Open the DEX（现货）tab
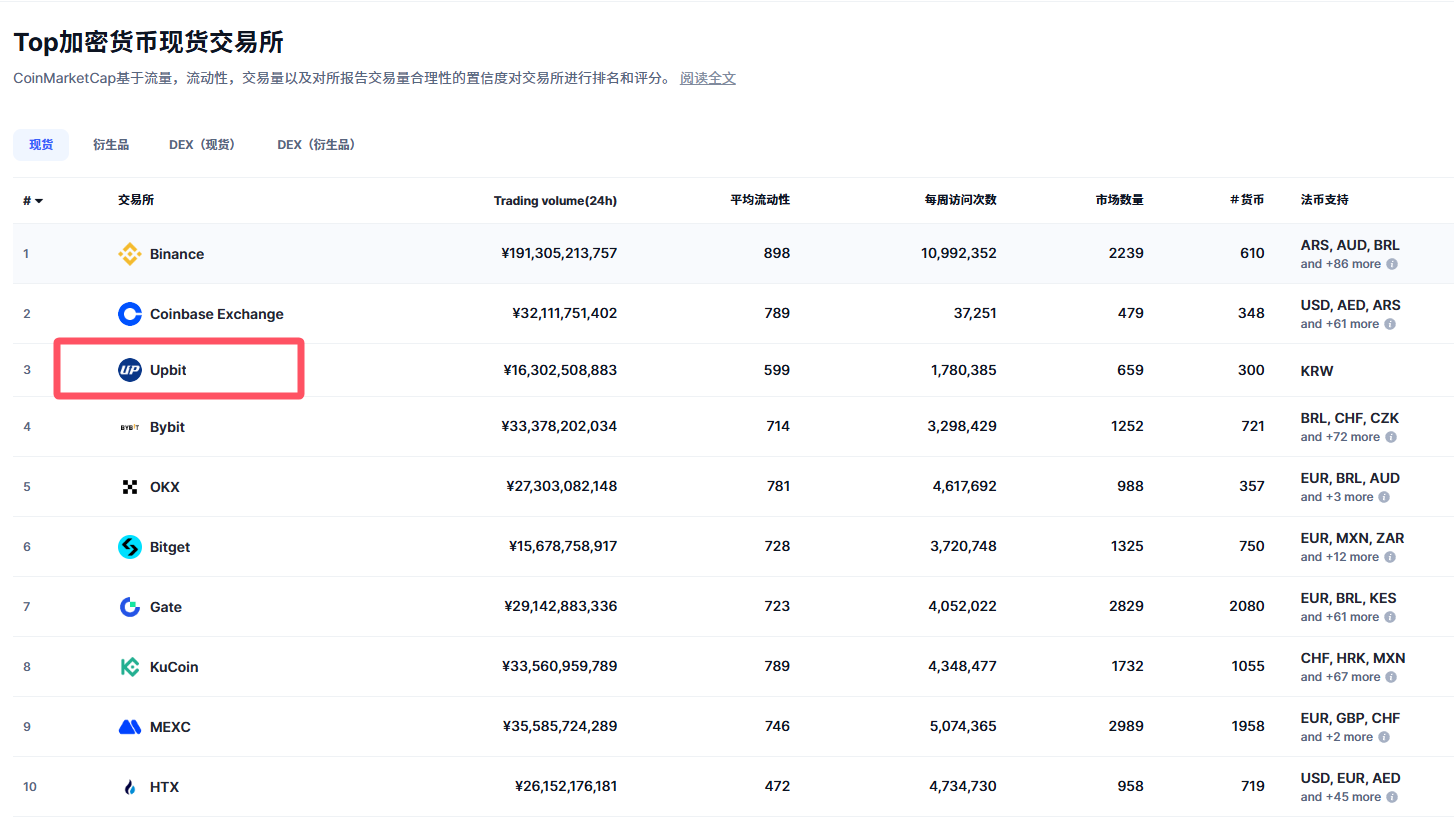This screenshot has height=820, width=1454. point(203,145)
